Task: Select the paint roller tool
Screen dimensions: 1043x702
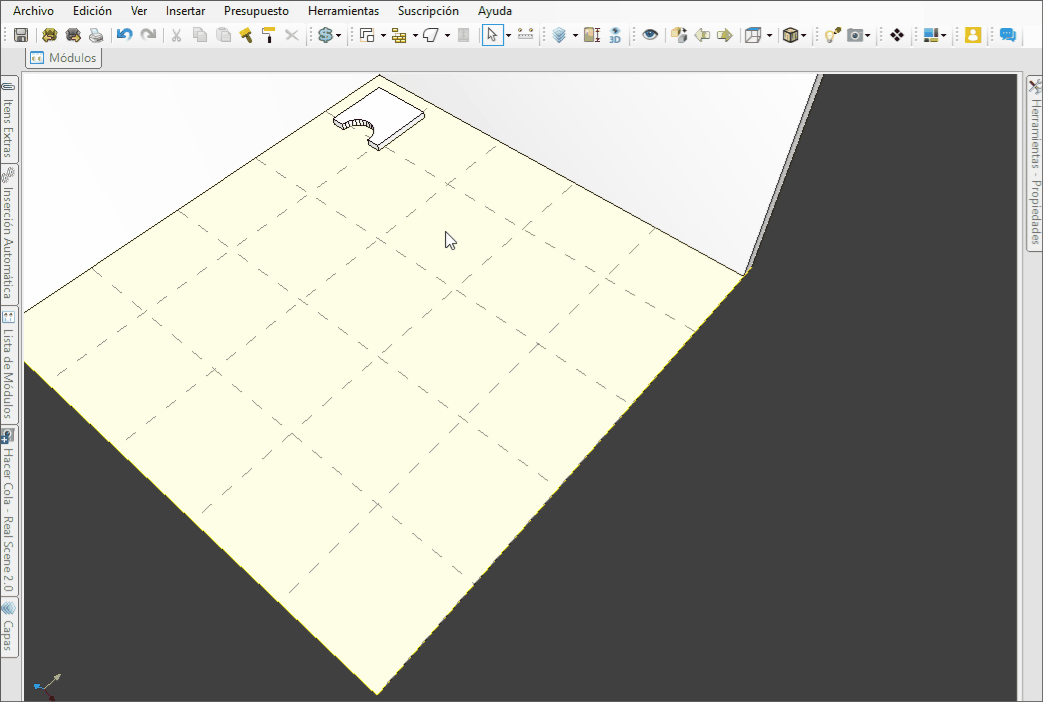Action: pyautogui.click(x=268, y=35)
